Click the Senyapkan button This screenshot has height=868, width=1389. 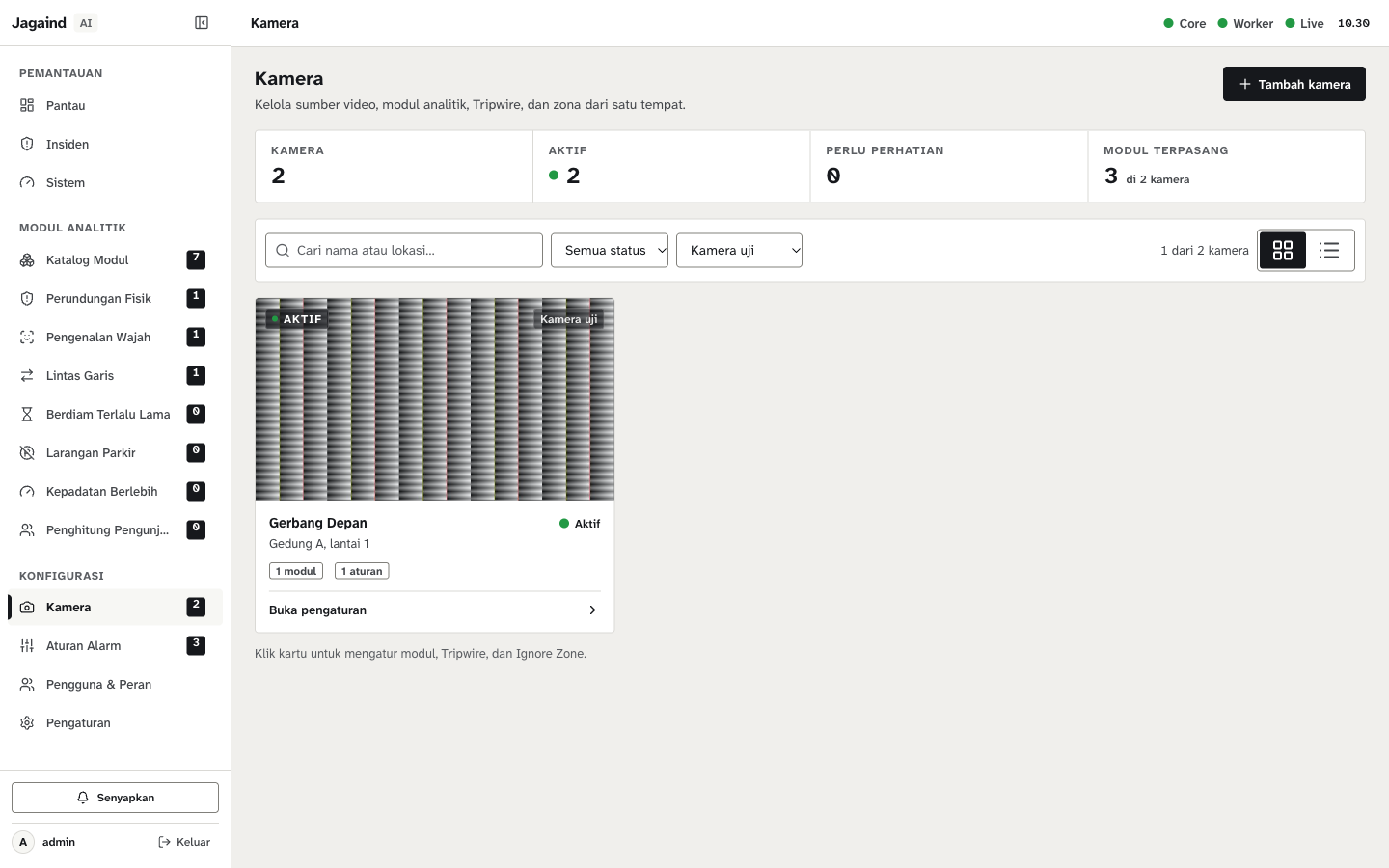pyautogui.click(x=115, y=798)
